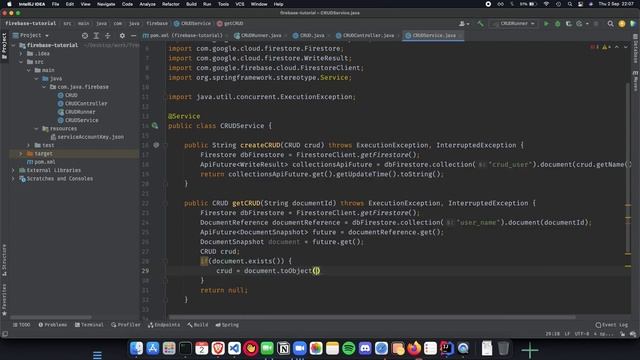Build project using the hammer icon
The width and height of the screenshot is (640, 360).
pos(480,24)
